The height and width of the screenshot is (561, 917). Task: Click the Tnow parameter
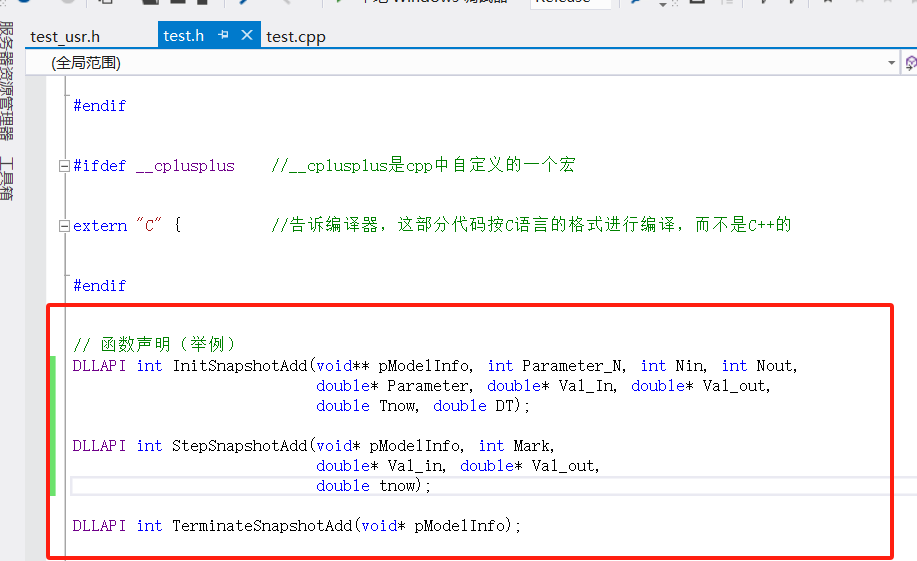click(x=397, y=406)
